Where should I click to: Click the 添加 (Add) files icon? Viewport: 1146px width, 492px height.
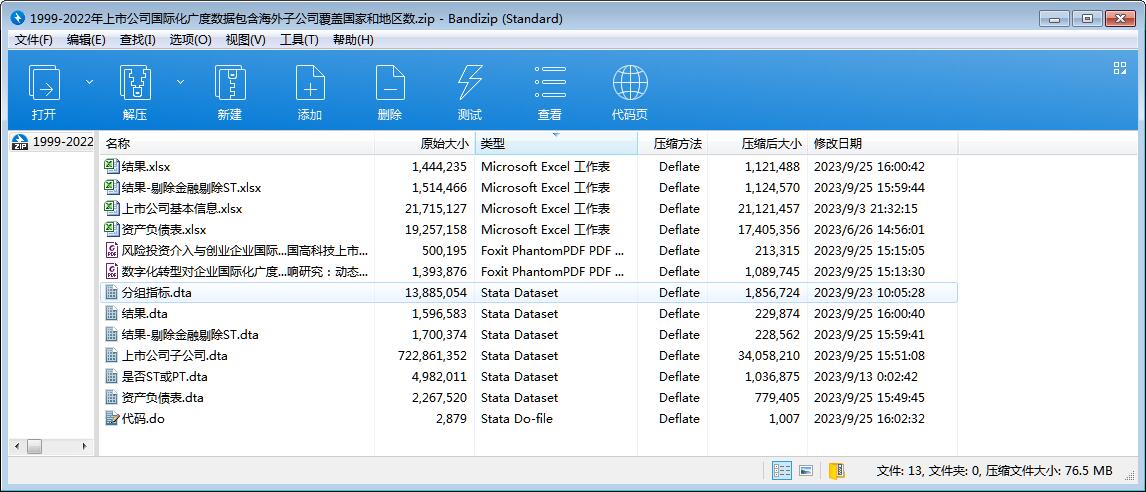pos(310,83)
